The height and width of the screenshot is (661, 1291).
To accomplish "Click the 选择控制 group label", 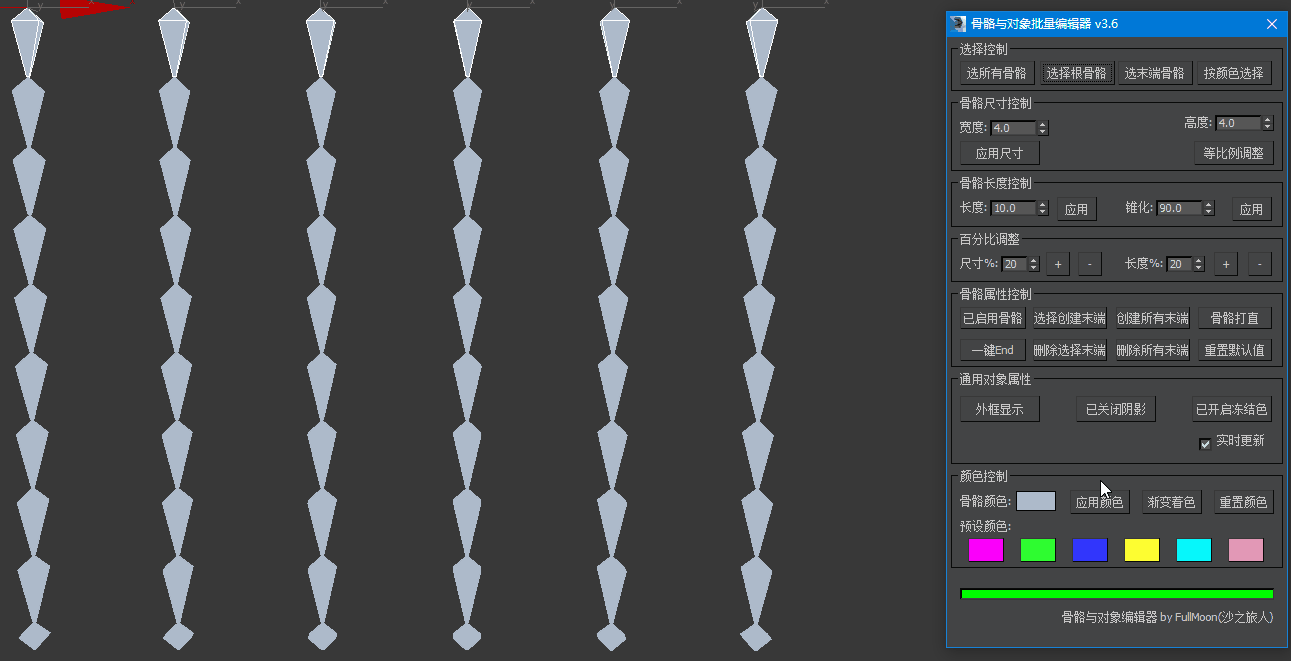I will tap(984, 49).
